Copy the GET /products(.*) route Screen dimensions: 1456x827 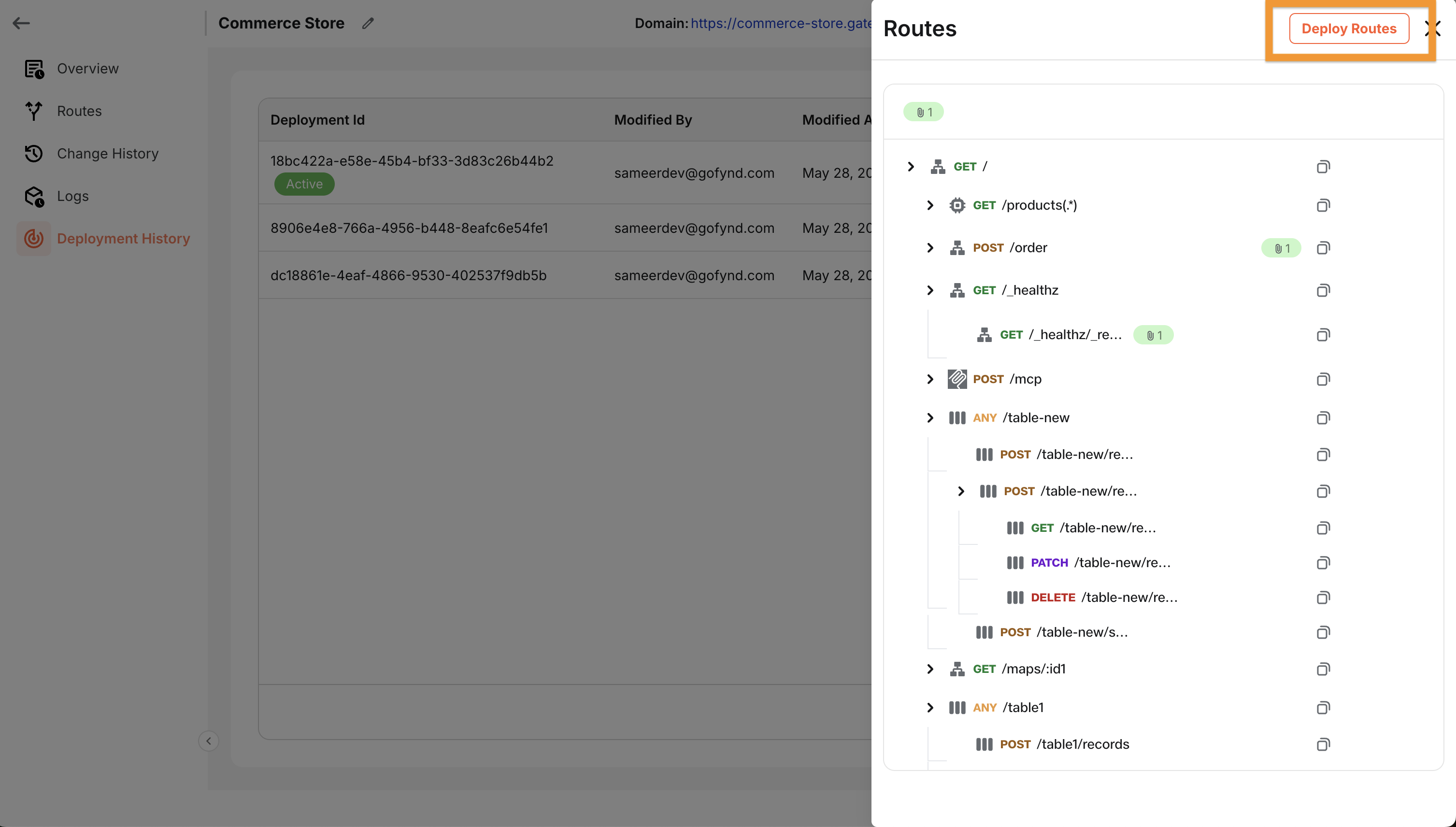click(x=1323, y=205)
